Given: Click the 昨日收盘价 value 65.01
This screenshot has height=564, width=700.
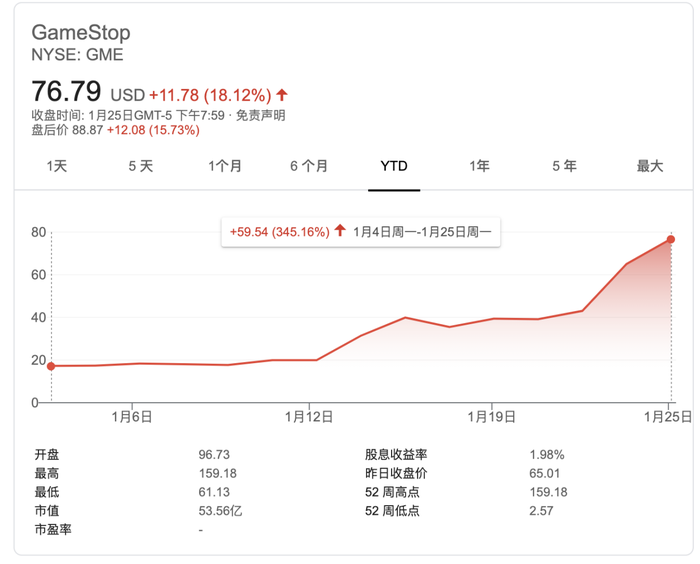Looking at the screenshot, I should [545, 473].
